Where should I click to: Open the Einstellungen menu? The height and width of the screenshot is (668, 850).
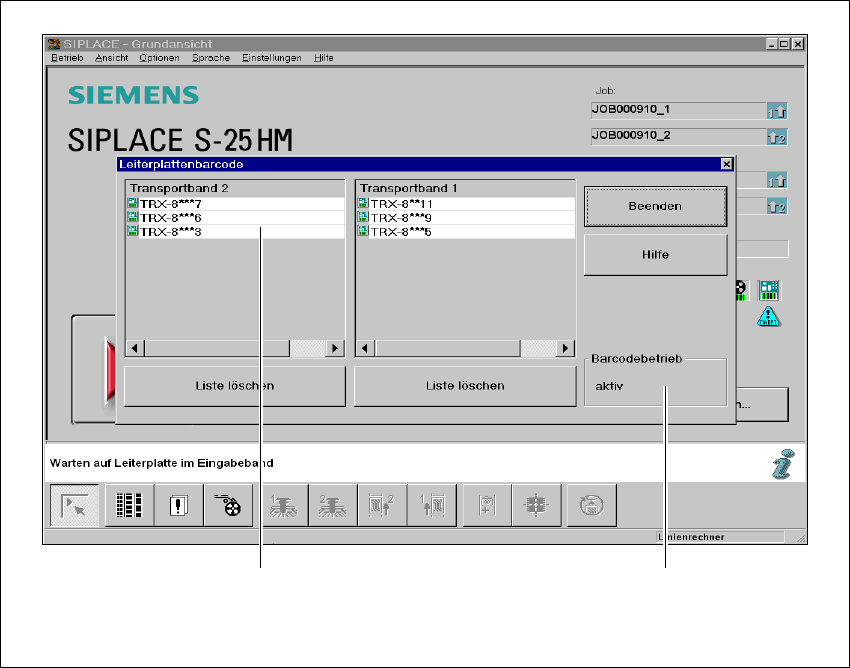(x=271, y=58)
